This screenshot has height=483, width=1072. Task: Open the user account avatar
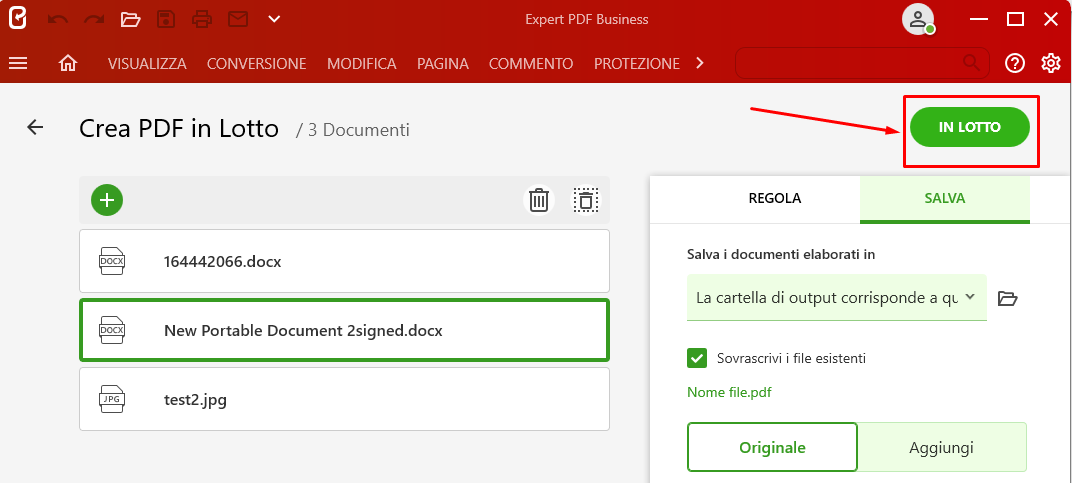(917, 19)
